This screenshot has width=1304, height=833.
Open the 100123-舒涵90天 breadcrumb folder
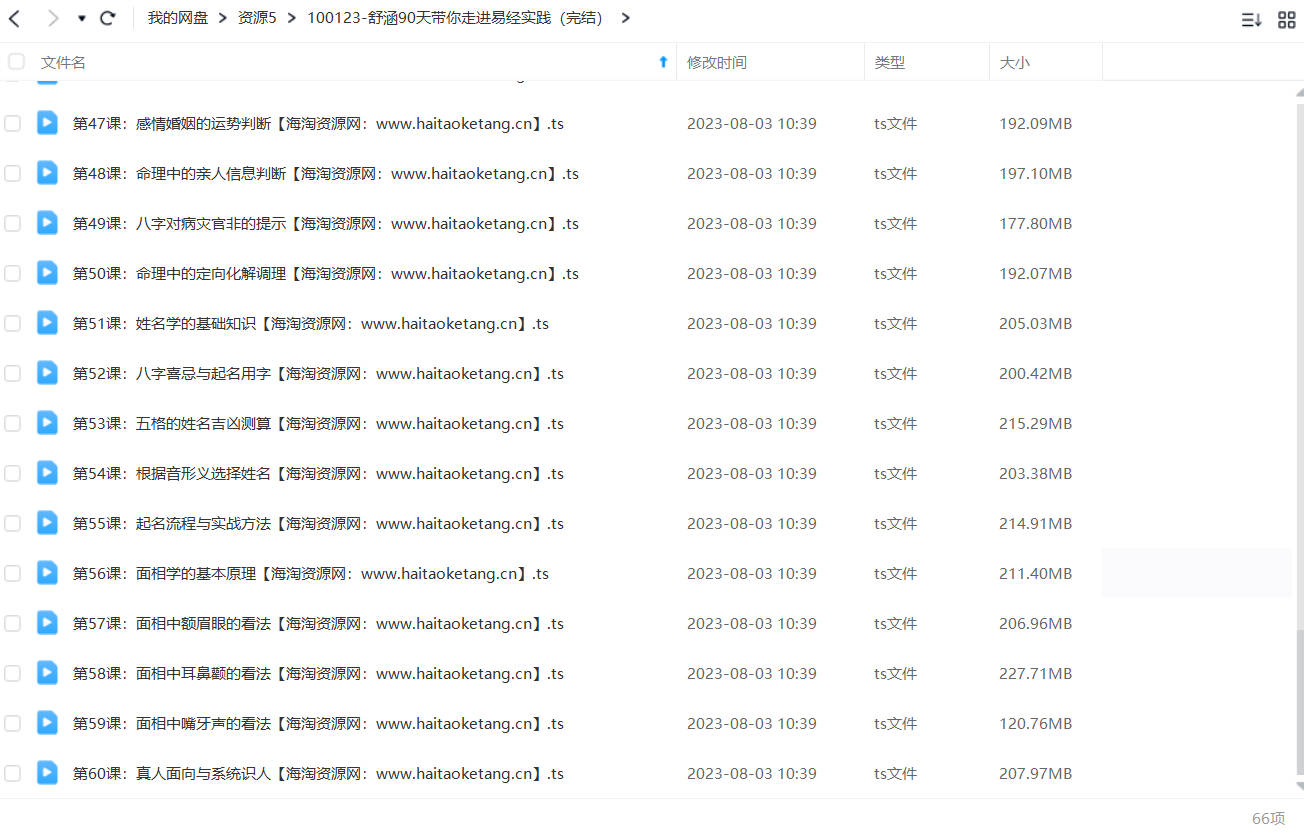(455, 18)
